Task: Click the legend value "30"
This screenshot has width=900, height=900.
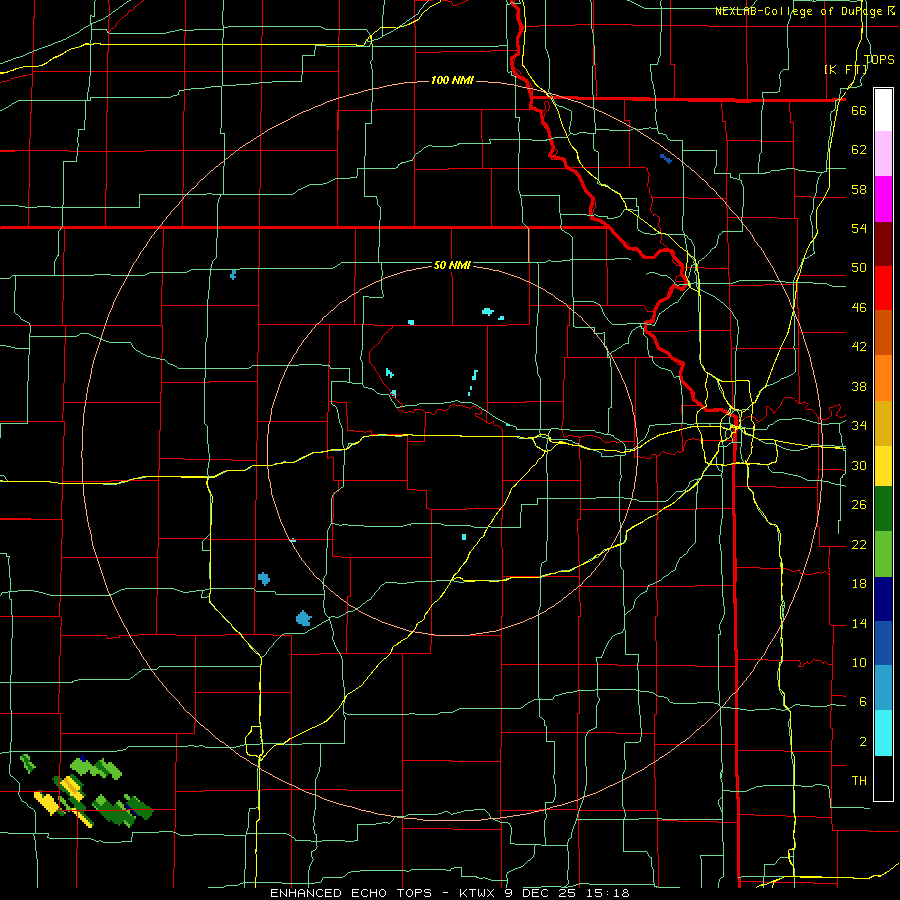Action: pos(859,465)
